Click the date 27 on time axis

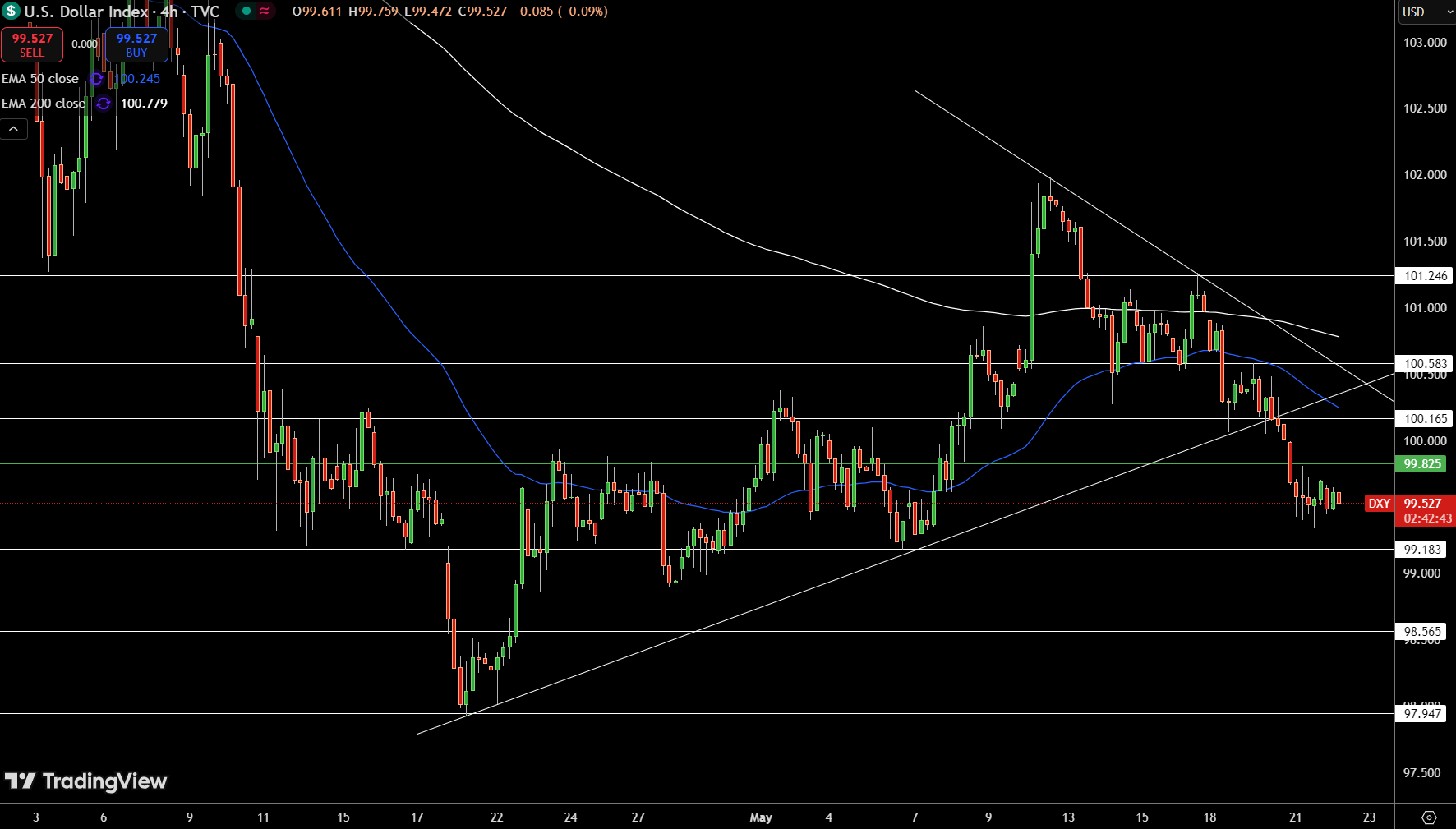[638, 817]
